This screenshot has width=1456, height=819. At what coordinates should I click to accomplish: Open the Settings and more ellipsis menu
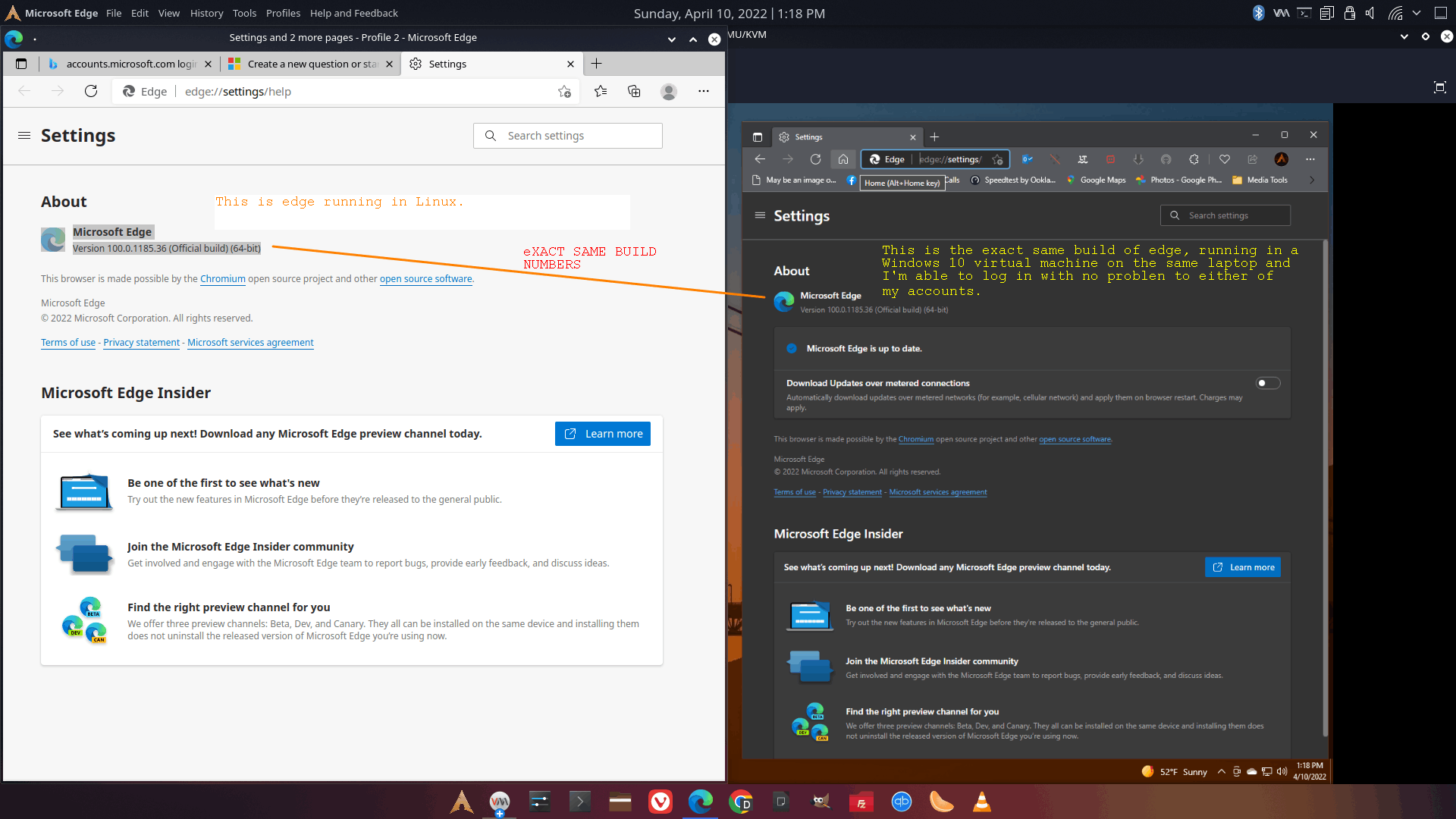(x=704, y=91)
